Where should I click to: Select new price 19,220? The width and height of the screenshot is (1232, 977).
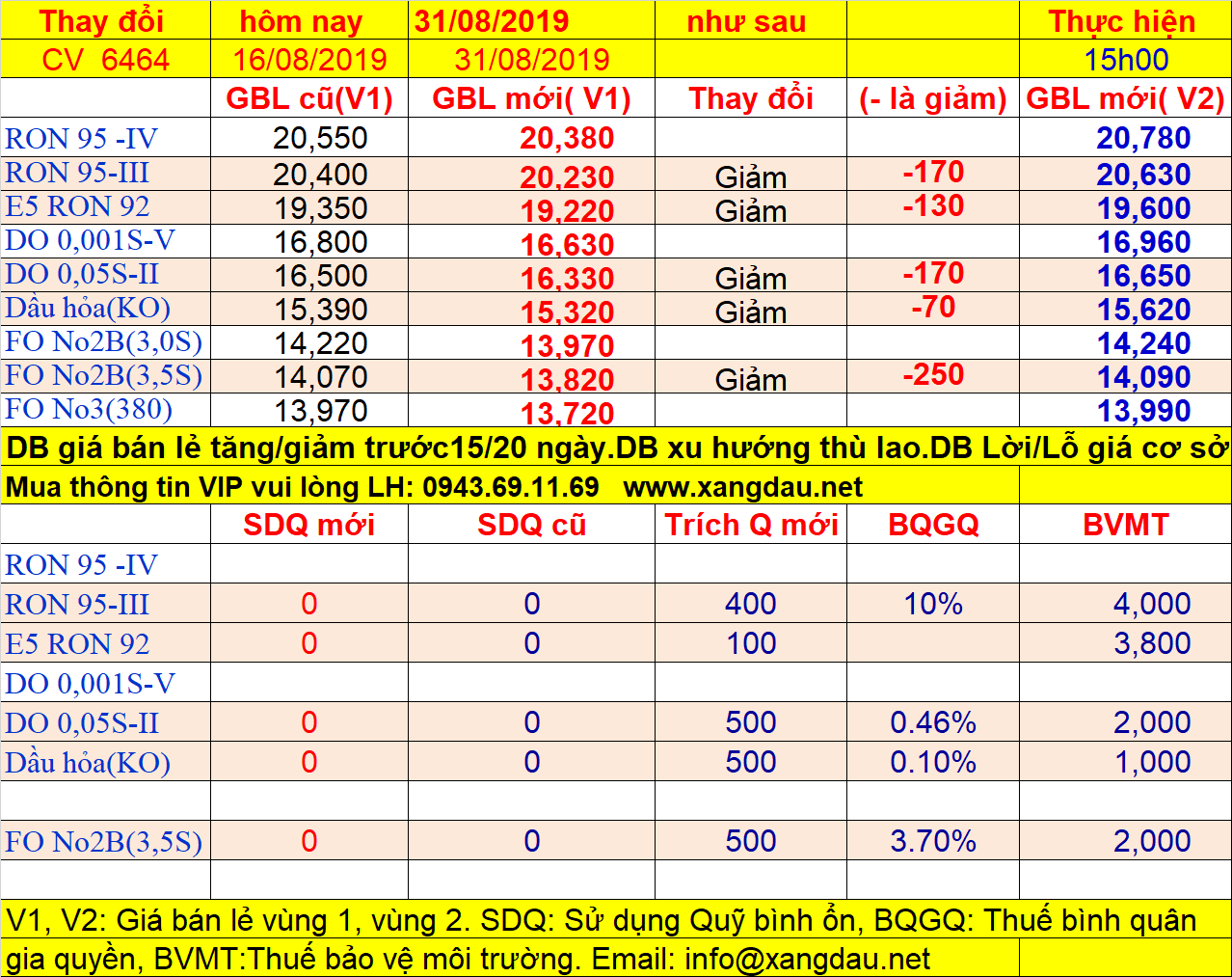click(567, 211)
